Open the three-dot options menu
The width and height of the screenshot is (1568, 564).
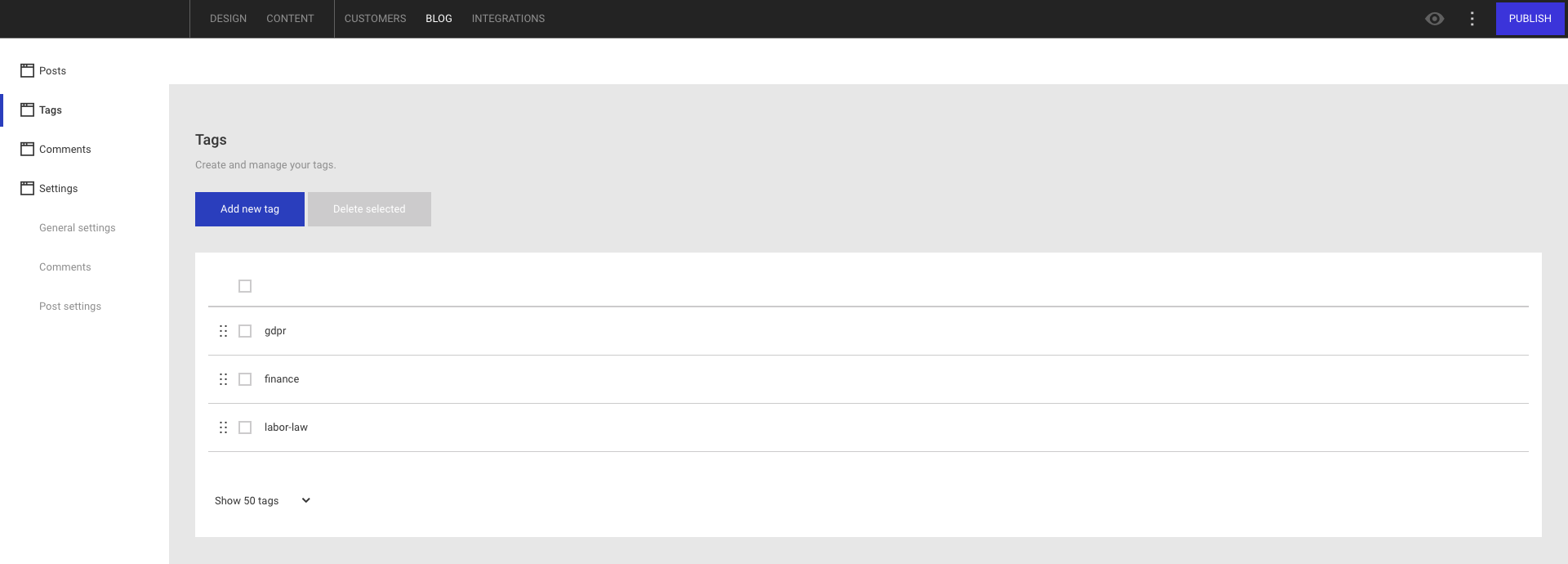click(1472, 18)
